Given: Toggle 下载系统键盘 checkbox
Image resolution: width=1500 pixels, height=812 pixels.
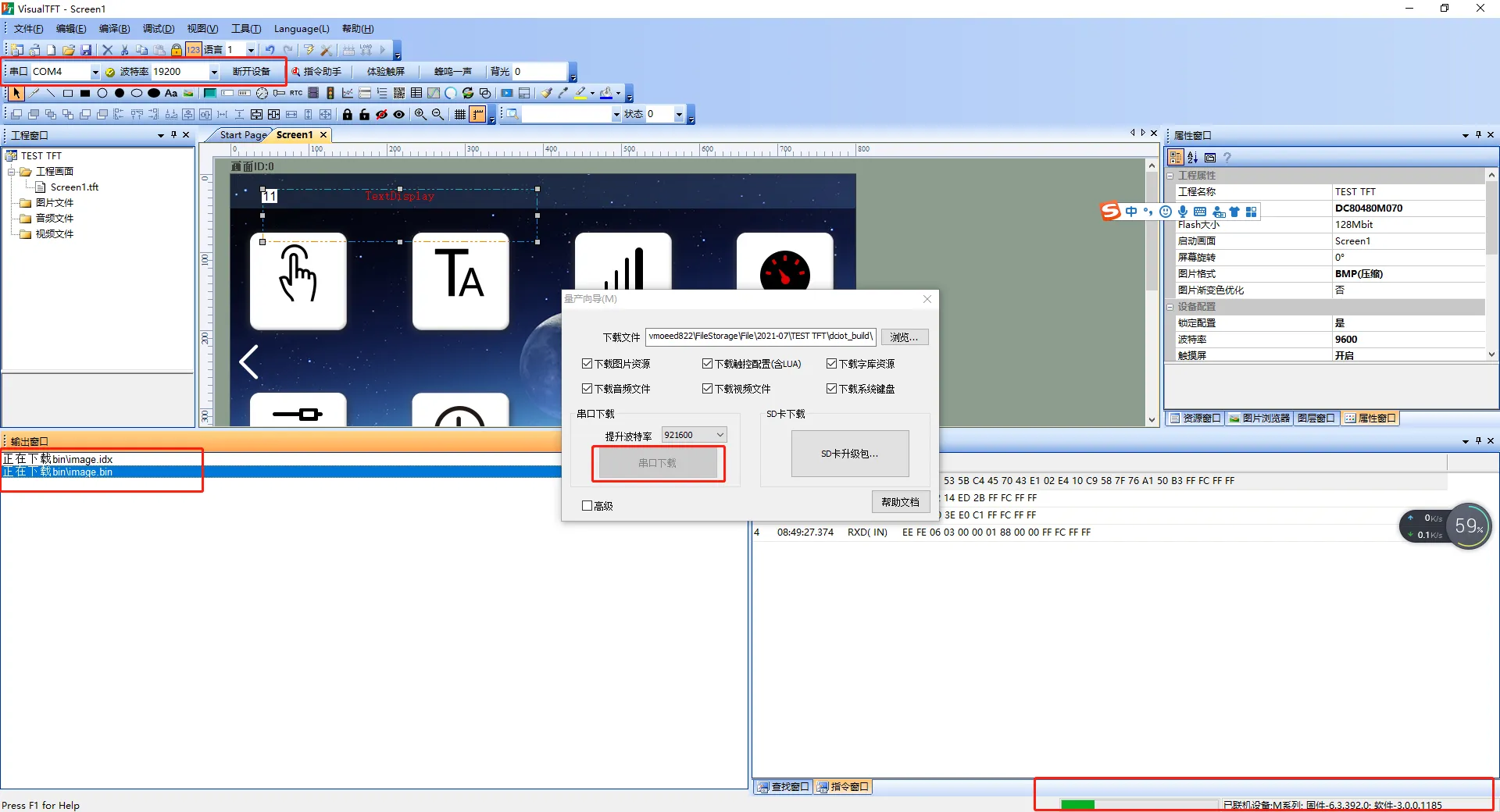Looking at the screenshot, I should click(831, 389).
